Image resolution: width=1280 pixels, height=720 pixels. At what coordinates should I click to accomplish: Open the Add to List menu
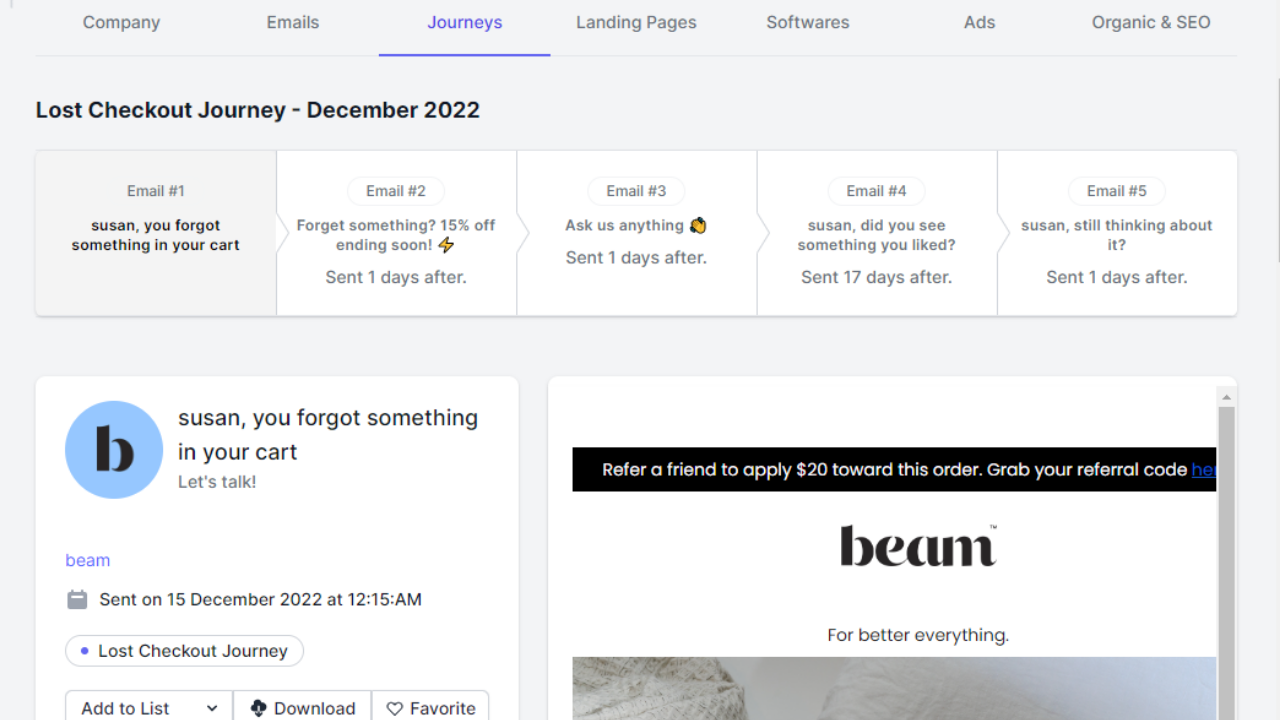point(149,706)
